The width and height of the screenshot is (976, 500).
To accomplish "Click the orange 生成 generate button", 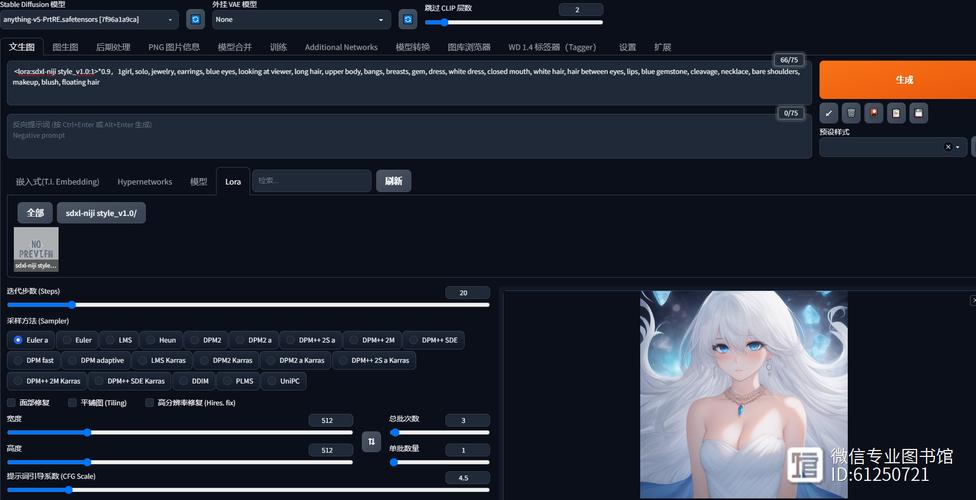I will click(898, 80).
